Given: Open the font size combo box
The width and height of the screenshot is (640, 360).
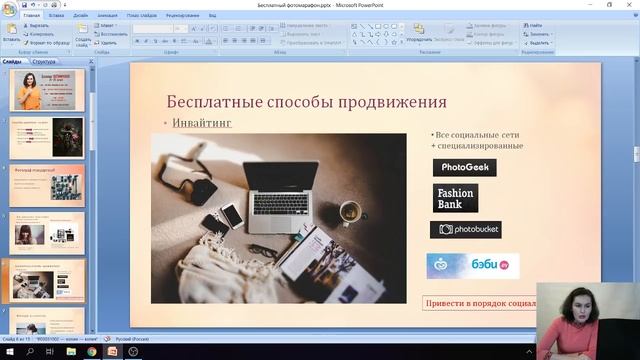Looking at the screenshot, I should pos(180,29).
